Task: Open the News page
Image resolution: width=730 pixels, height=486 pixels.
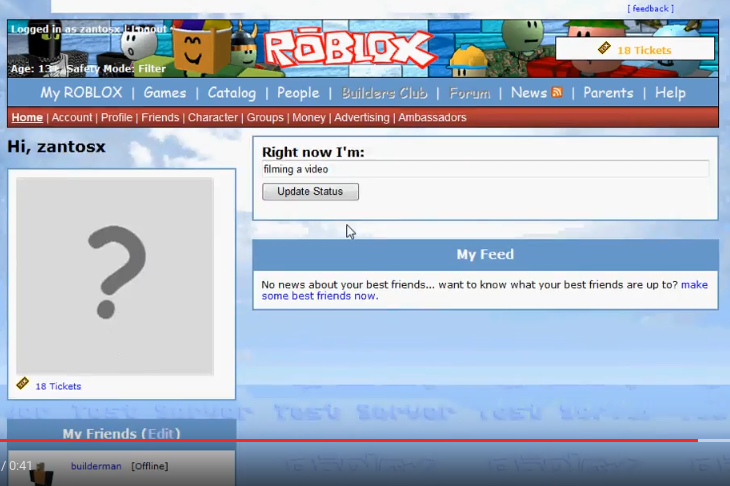Action: point(529,93)
